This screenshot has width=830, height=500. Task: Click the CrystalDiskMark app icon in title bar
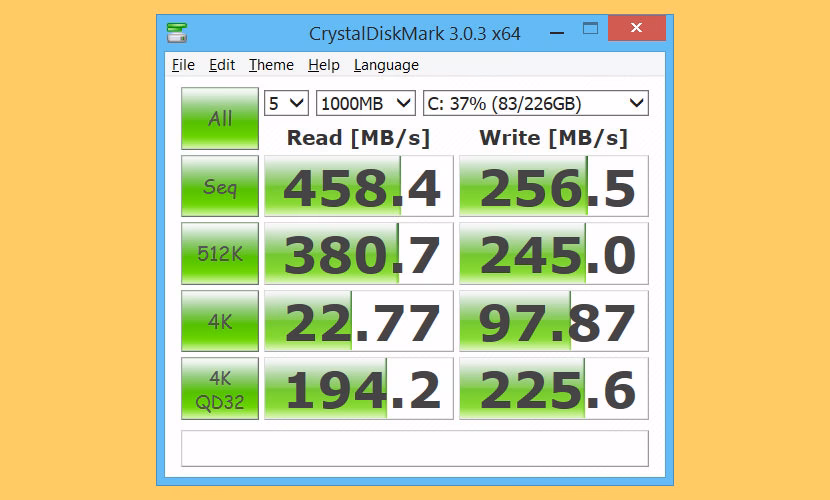(x=177, y=33)
